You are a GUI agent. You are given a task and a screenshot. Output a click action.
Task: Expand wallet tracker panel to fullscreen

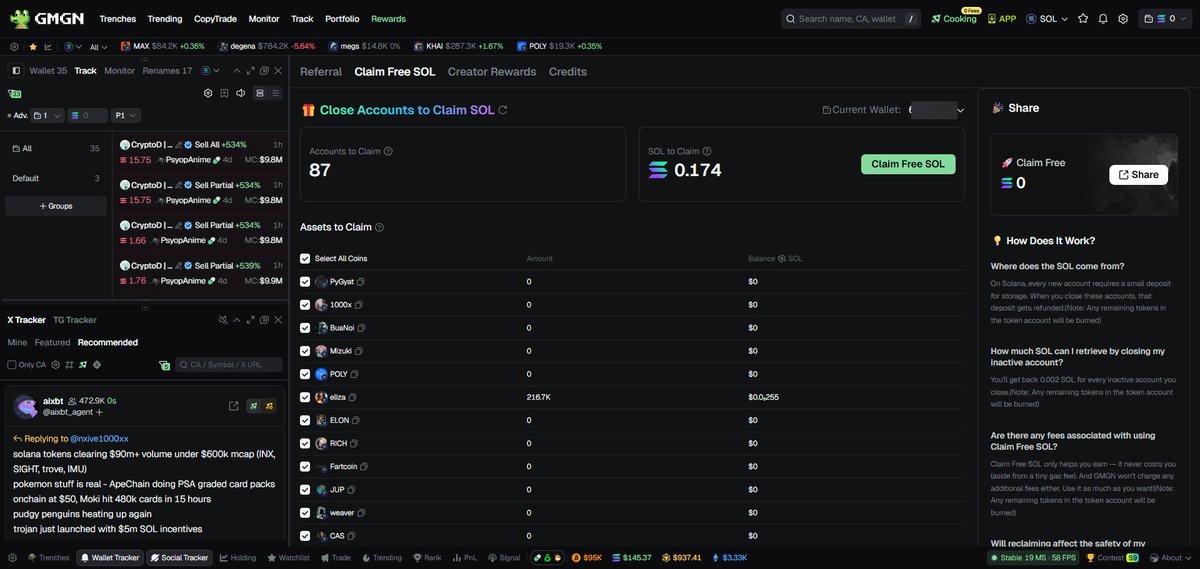tap(250, 71)
